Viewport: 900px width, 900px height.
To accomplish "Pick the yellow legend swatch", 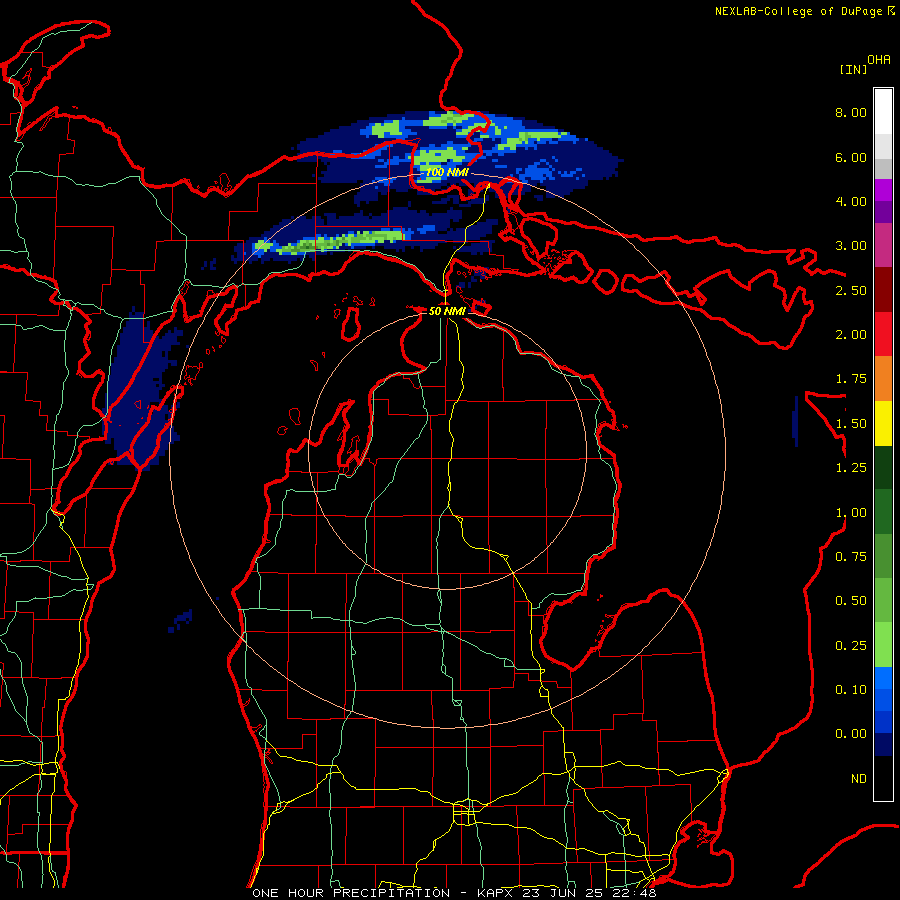I will pos(883,423).
